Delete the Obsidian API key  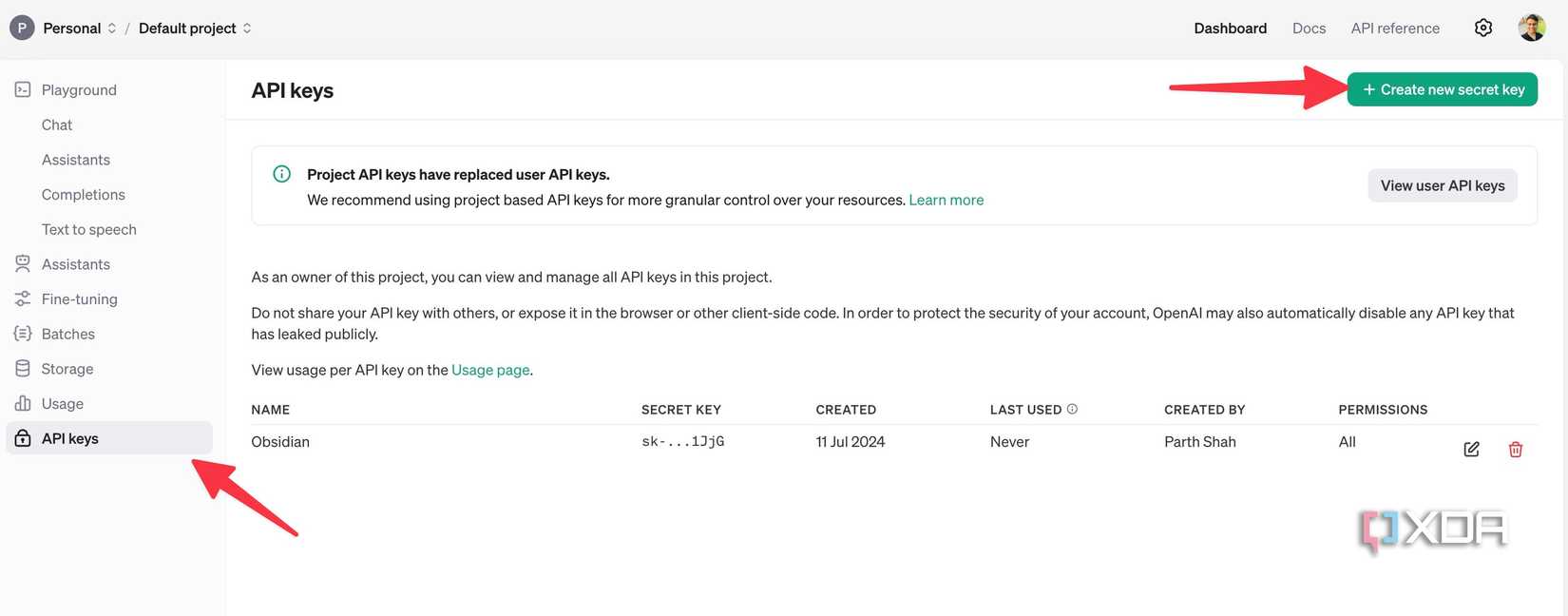pos(1516,449)
